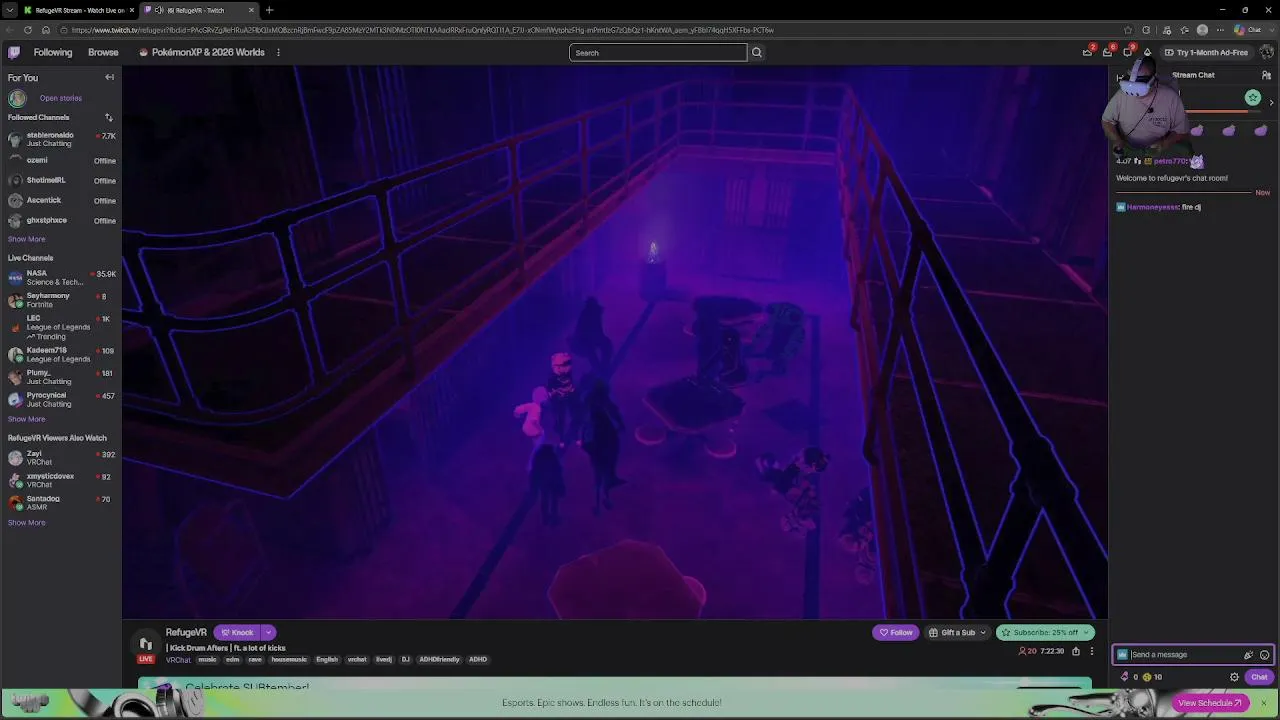Open Plumy Just Chatting channel
Viewport: 1280px width, 720px height.
61,377
